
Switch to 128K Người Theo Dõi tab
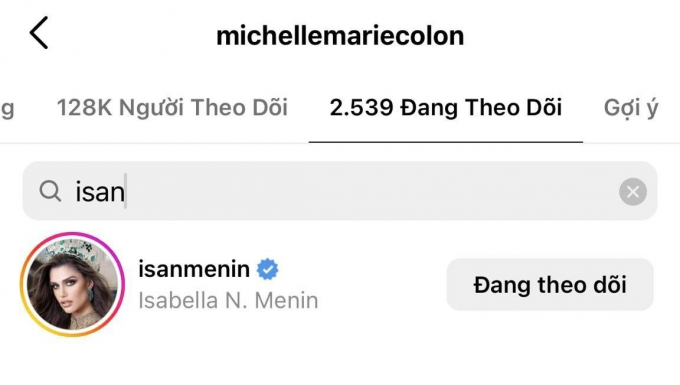click(x=172, y=108)
